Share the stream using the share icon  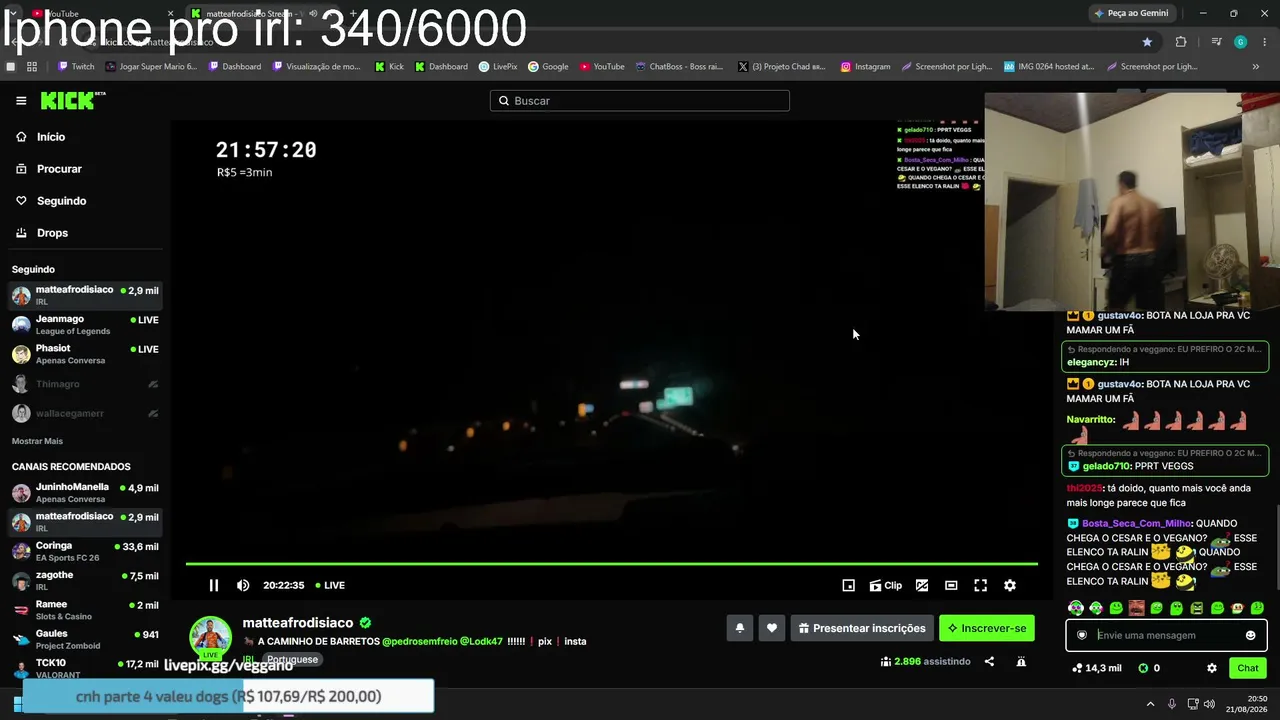pyautogui.click(x=989, y=661)
